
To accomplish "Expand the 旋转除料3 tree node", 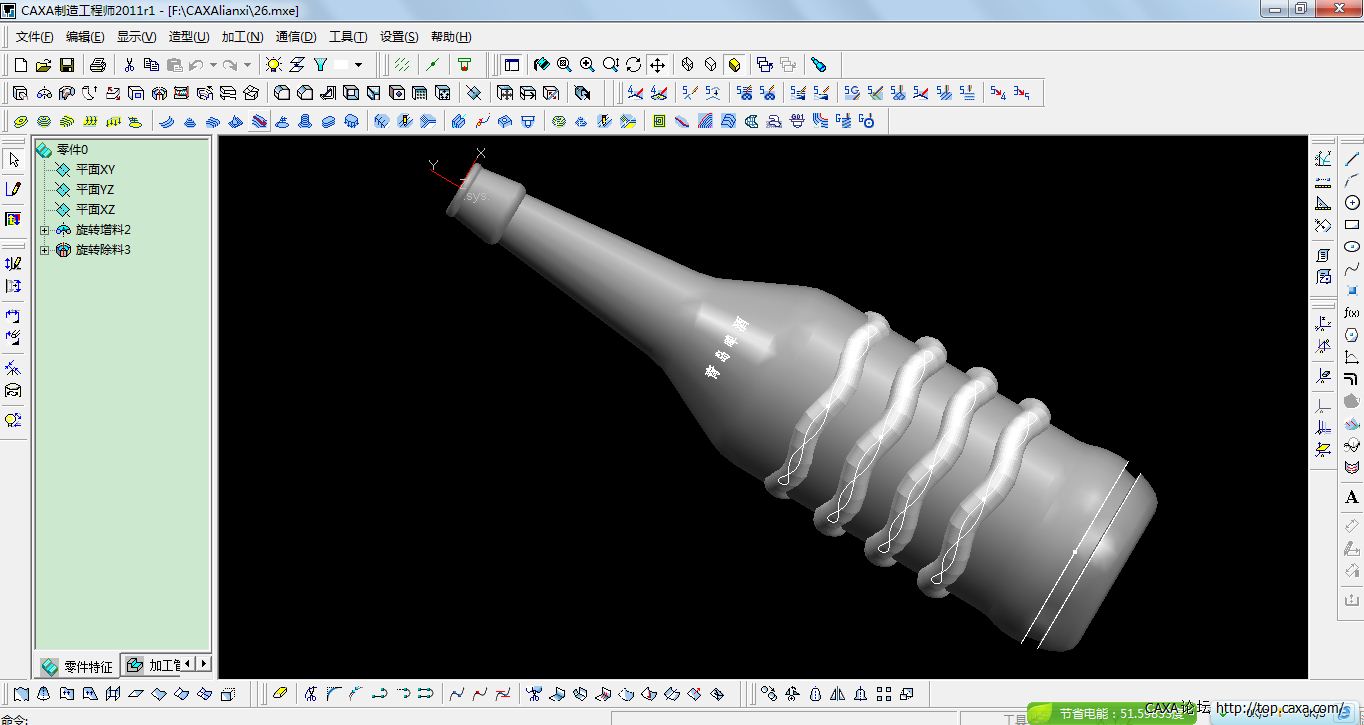I will 44,250.
